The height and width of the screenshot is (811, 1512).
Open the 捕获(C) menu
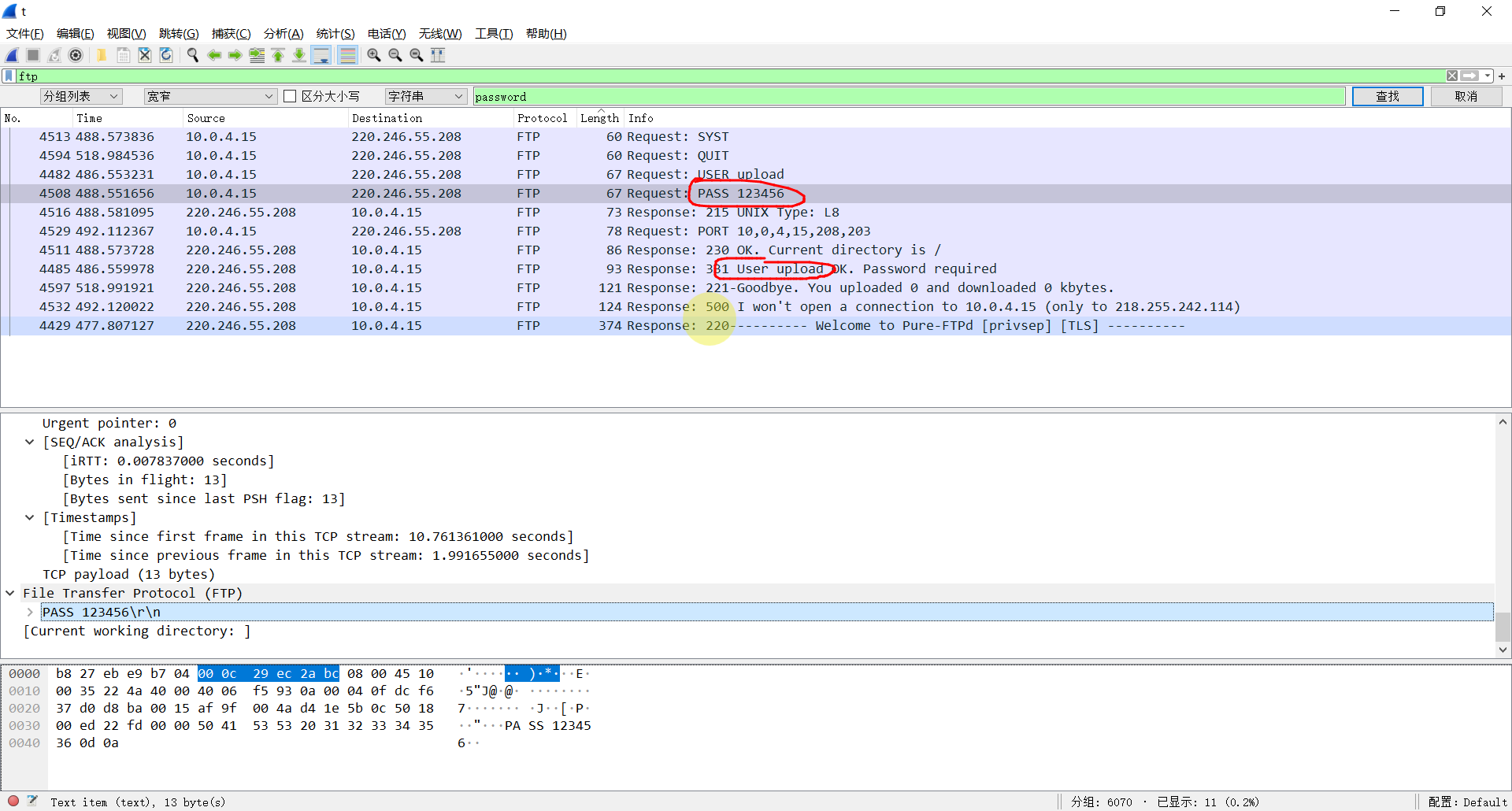click(231, 34)
